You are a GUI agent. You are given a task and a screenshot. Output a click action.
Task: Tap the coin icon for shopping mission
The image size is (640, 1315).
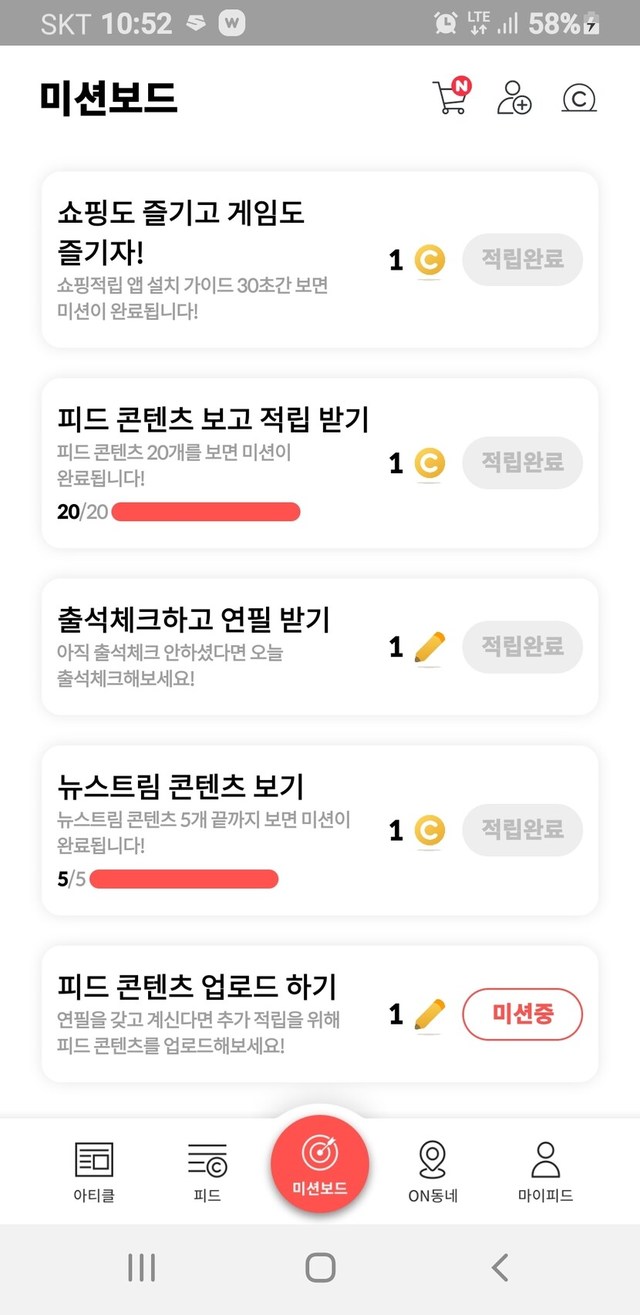pos(429,260)
